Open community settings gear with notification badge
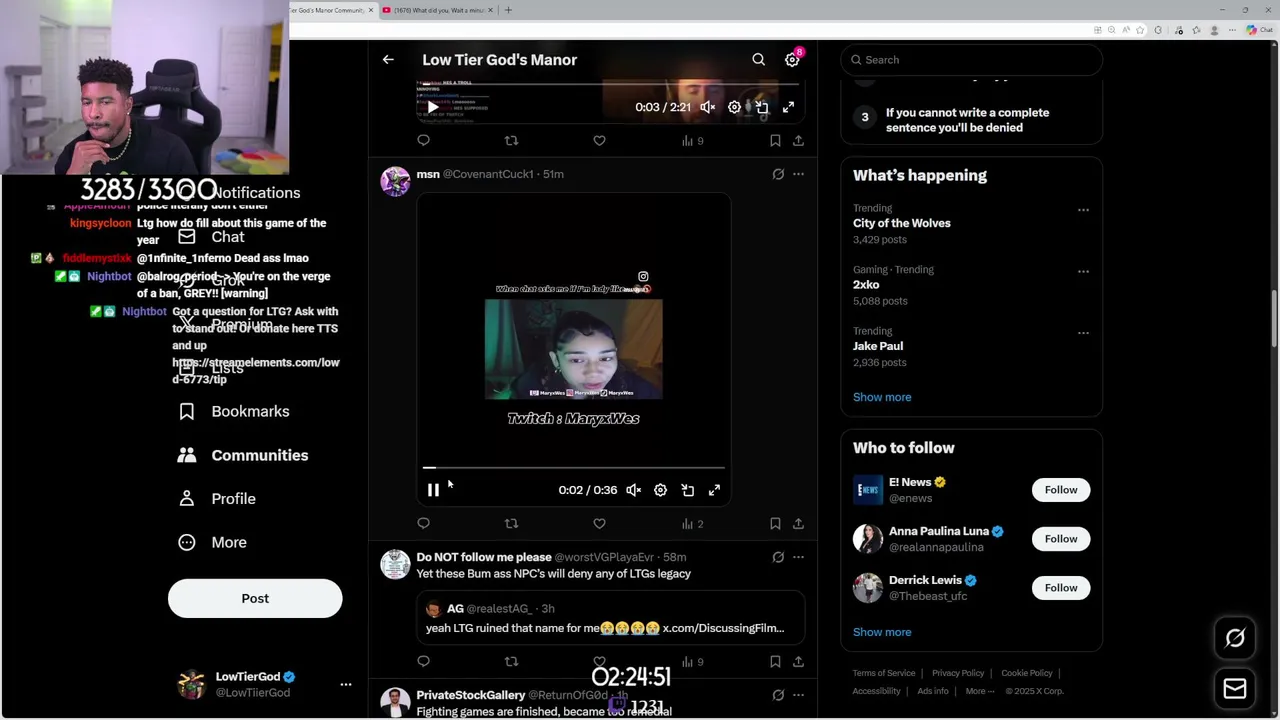Screen dimensions: 1280x720 tap(793, 59)
